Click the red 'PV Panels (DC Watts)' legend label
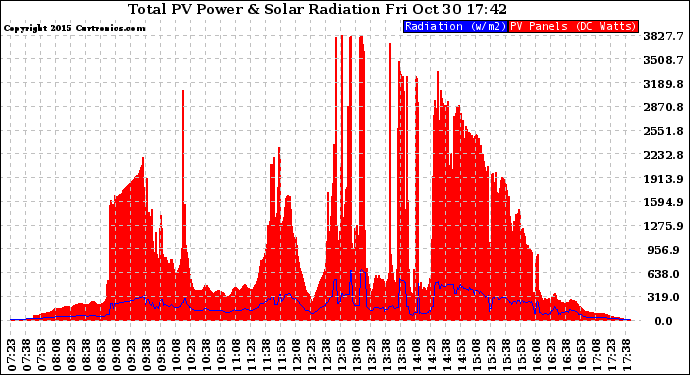690x375 pixels. click(x=573, y=26)
